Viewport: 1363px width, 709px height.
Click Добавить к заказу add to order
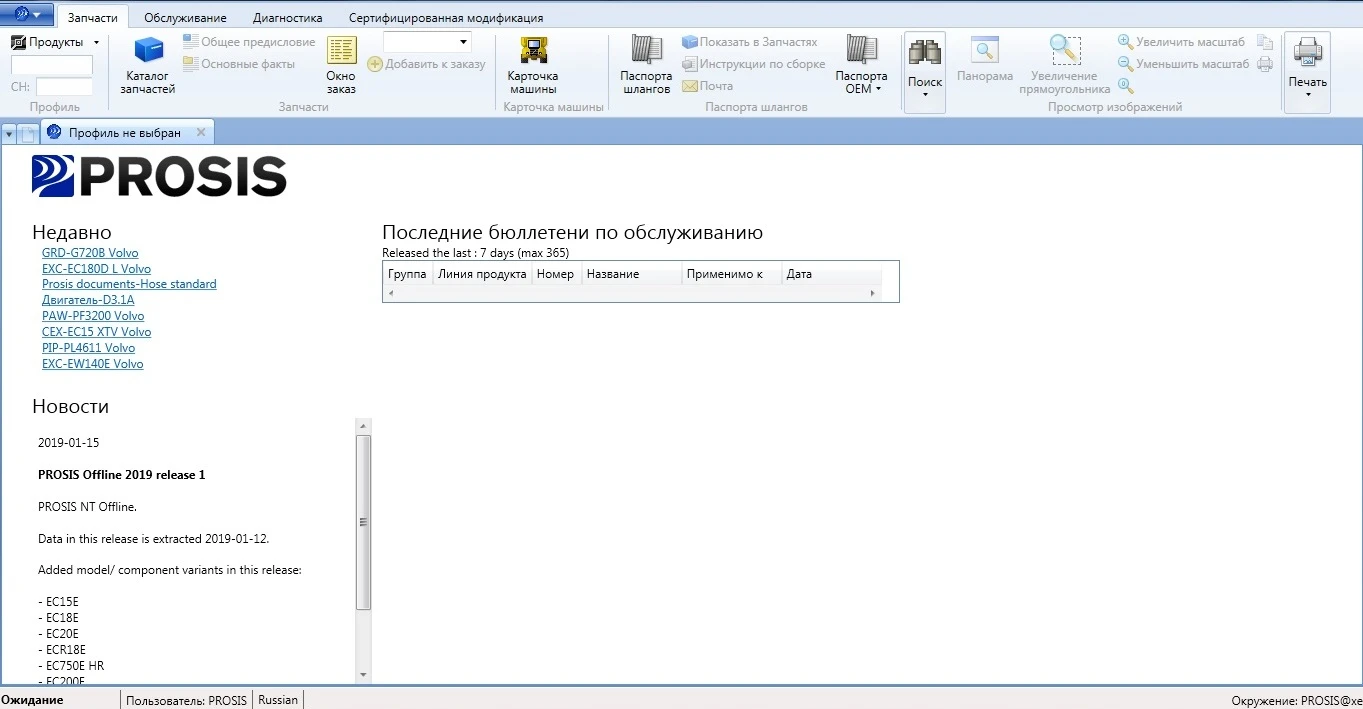[427, 64]
